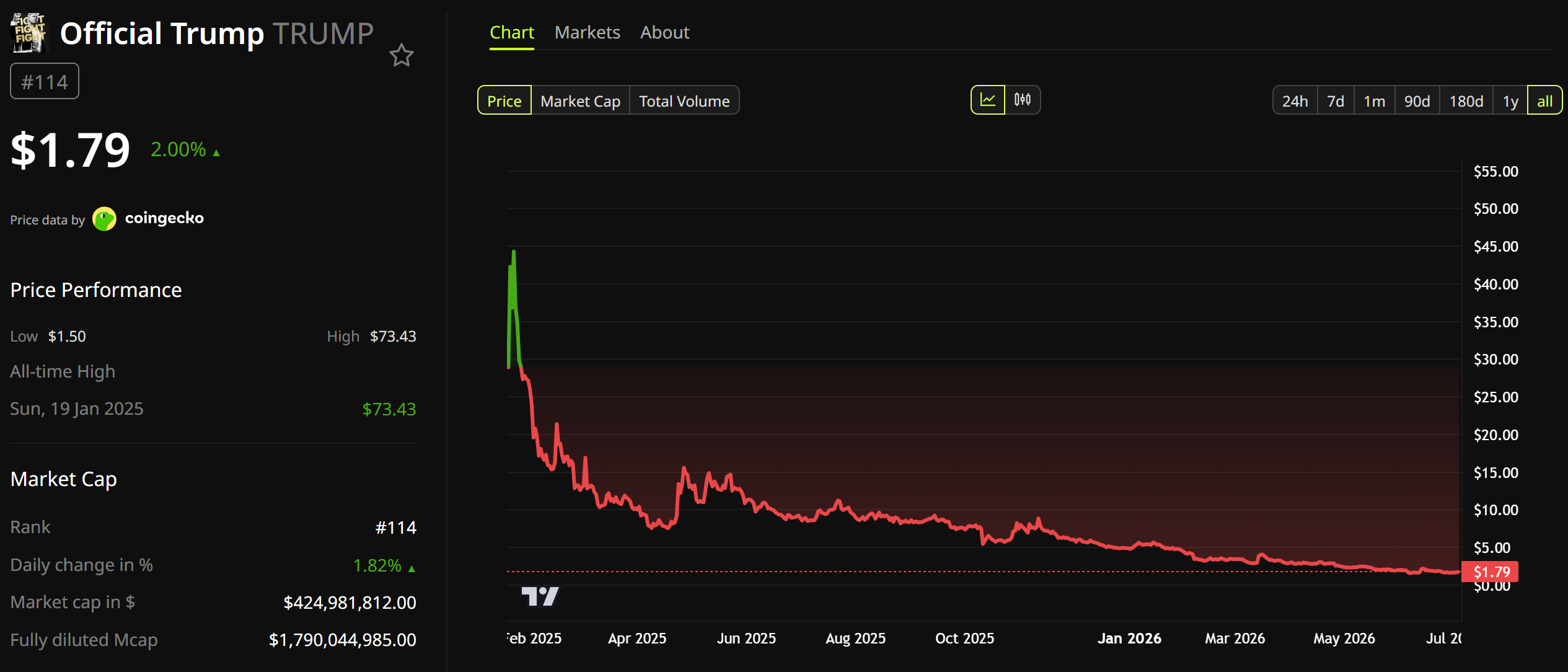Click the #114 rank badge

point(45,81)
